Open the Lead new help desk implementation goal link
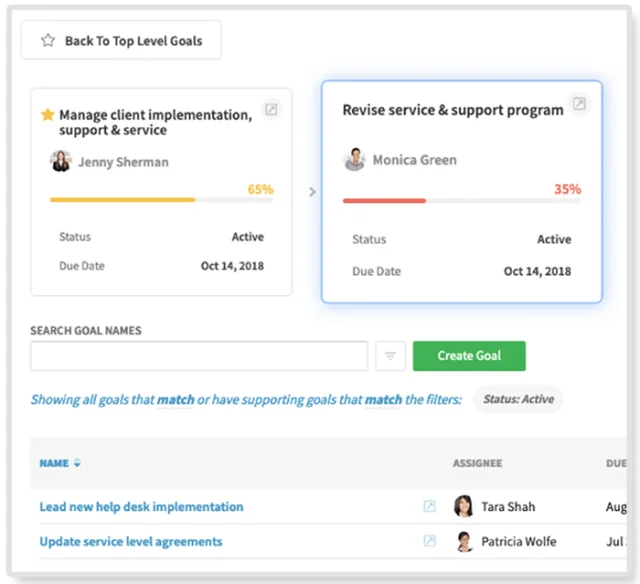Viewport: 640px width, 584px height. click(x=141, y=507)
